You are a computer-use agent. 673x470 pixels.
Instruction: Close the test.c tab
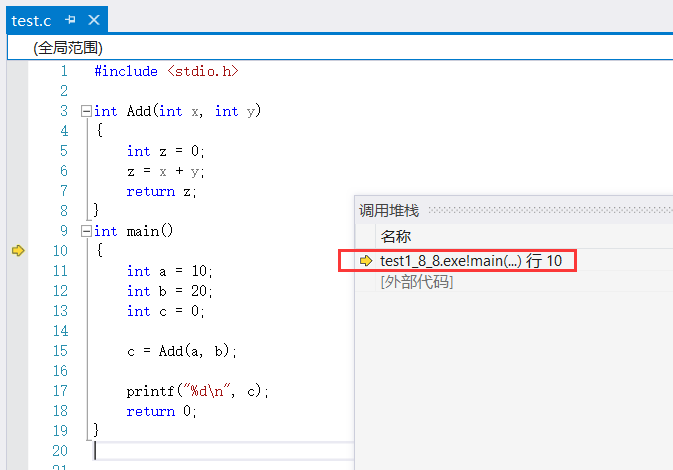(x=94, y=20)
